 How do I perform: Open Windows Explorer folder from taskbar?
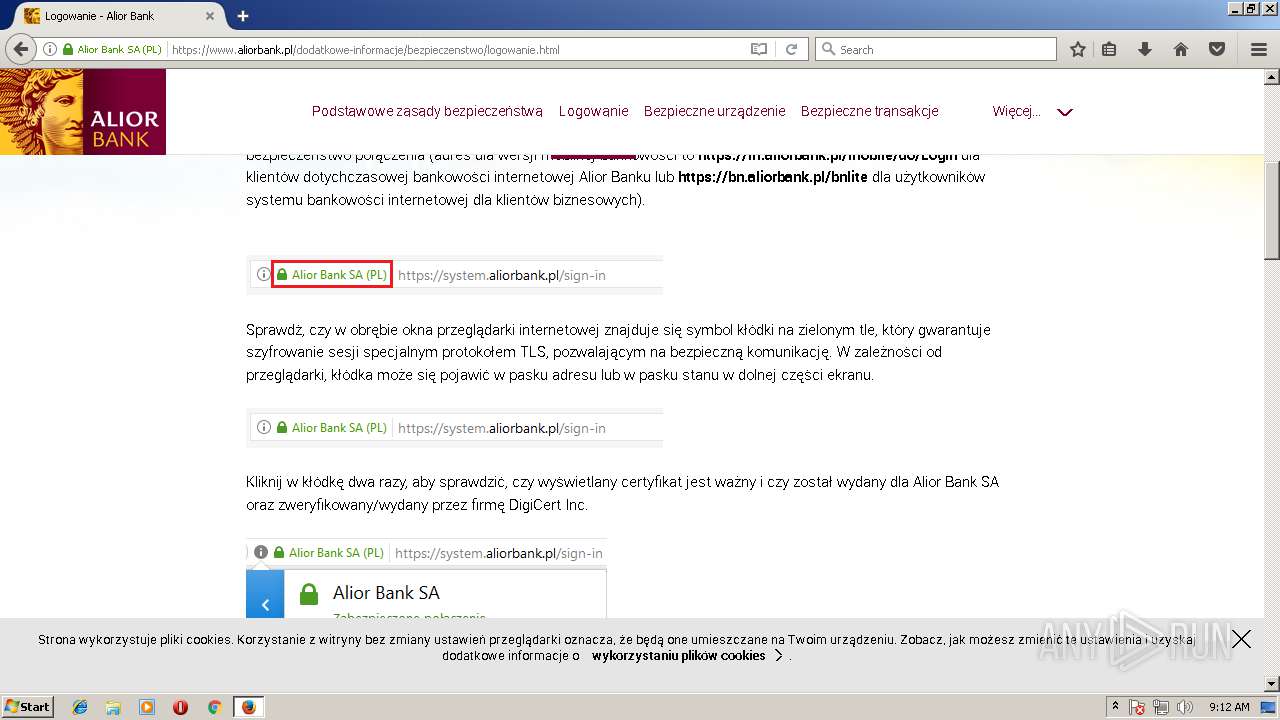click(x=113, y=707)
